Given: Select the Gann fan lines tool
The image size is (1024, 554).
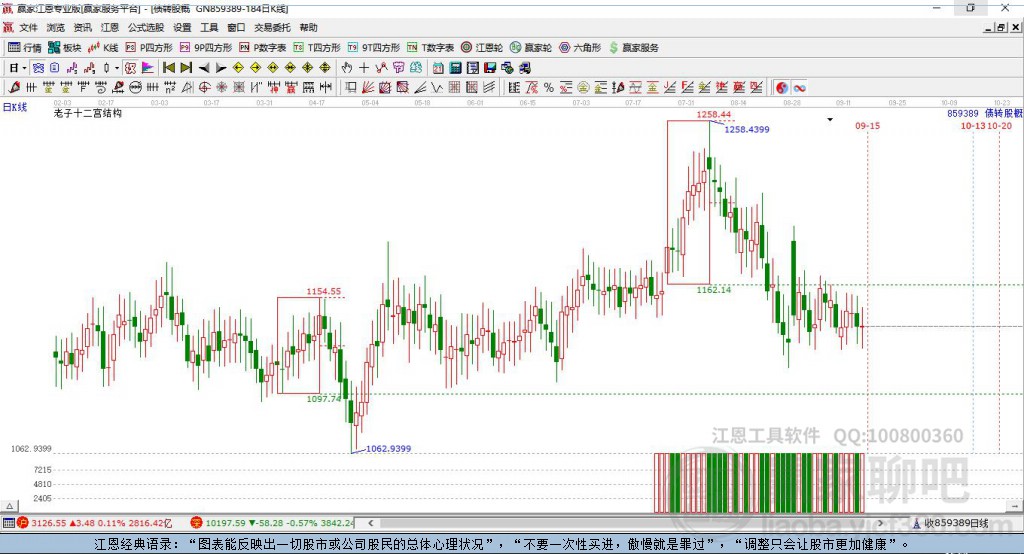Looking at the screenshot, I should 368,88.
